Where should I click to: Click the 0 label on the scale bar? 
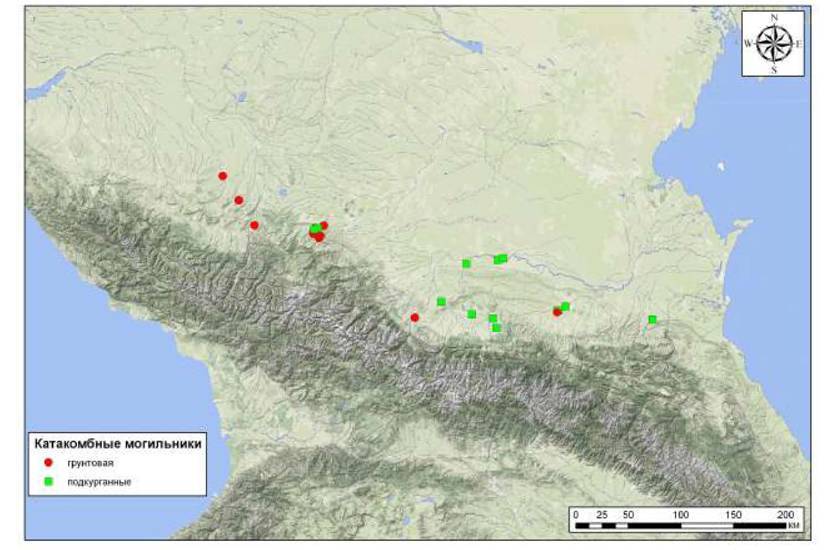[x=576, y=513]
